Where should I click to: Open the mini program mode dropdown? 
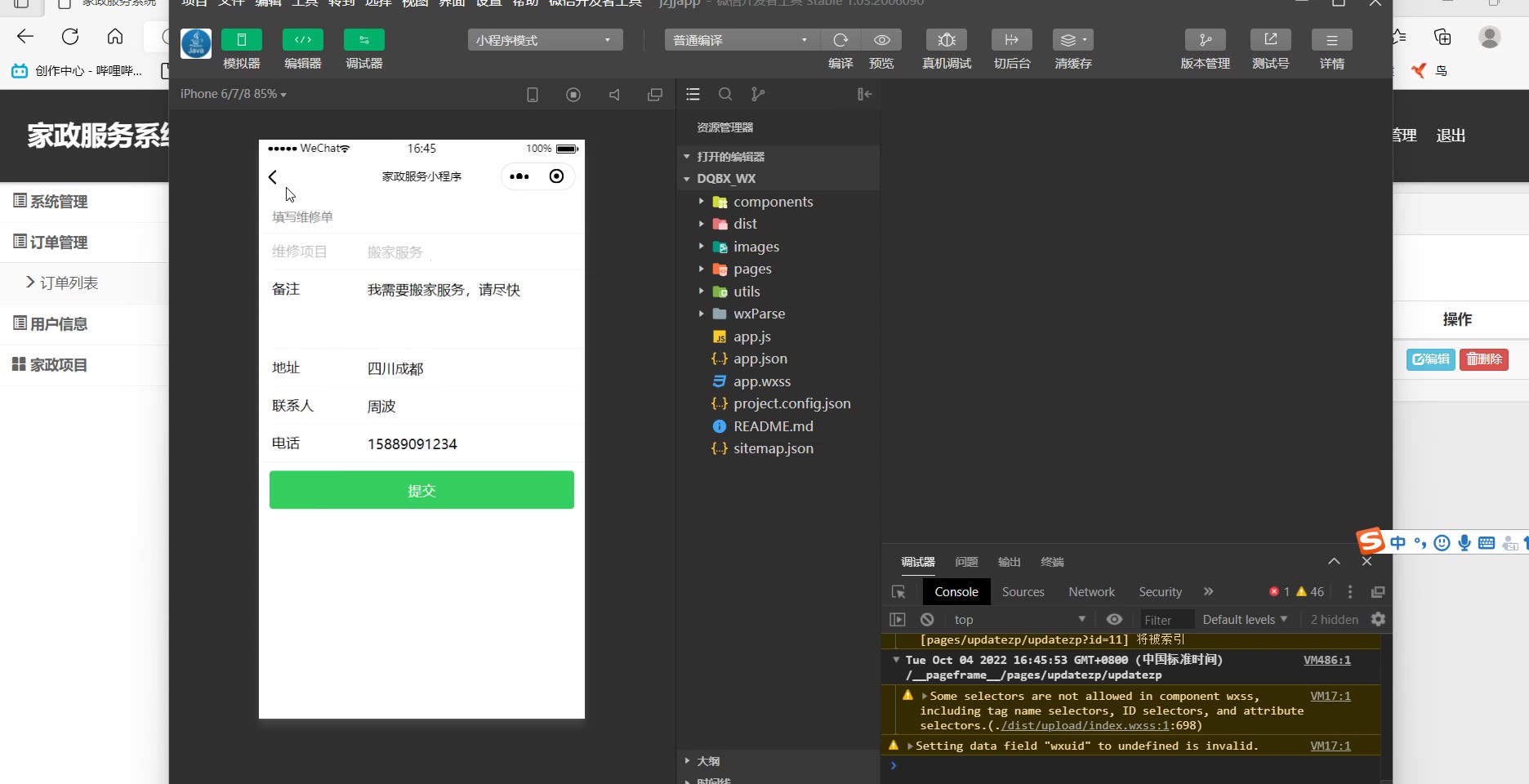pyautogui.click(x=545, y=40)
